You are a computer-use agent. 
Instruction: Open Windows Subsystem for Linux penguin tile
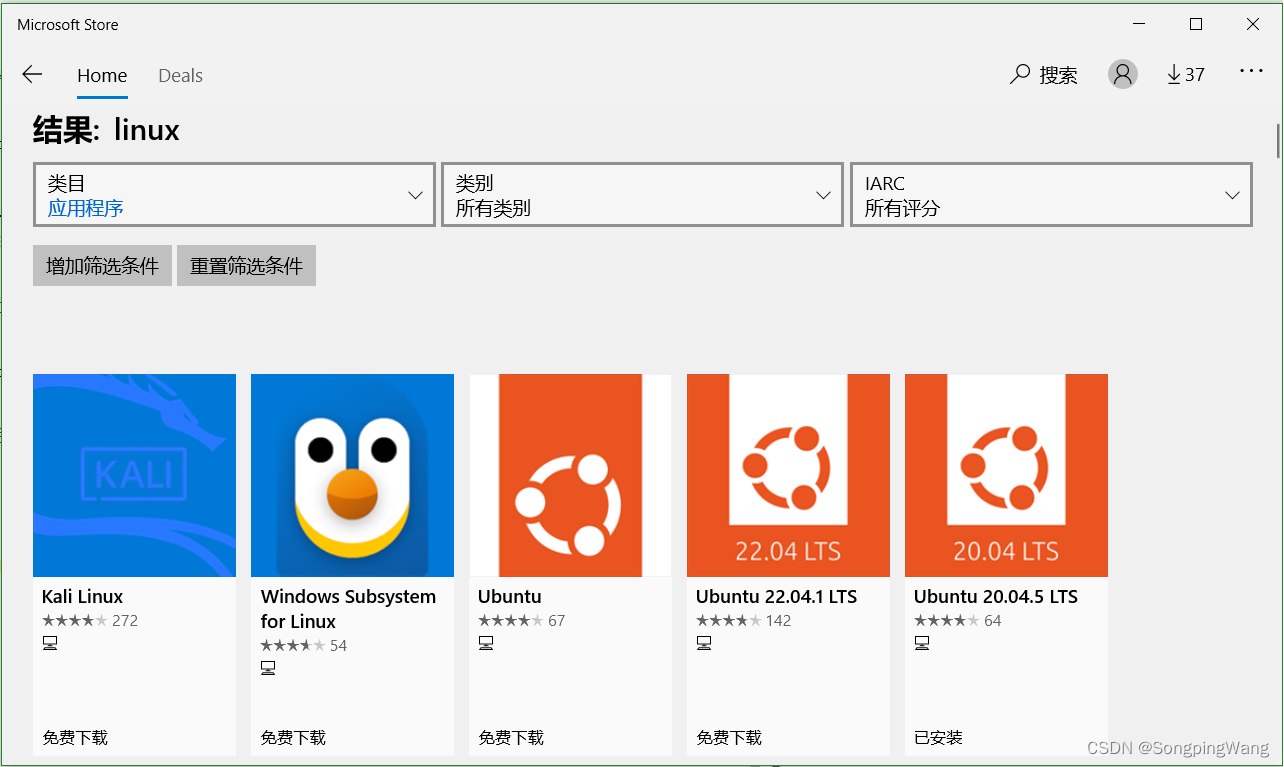[352, 475]
